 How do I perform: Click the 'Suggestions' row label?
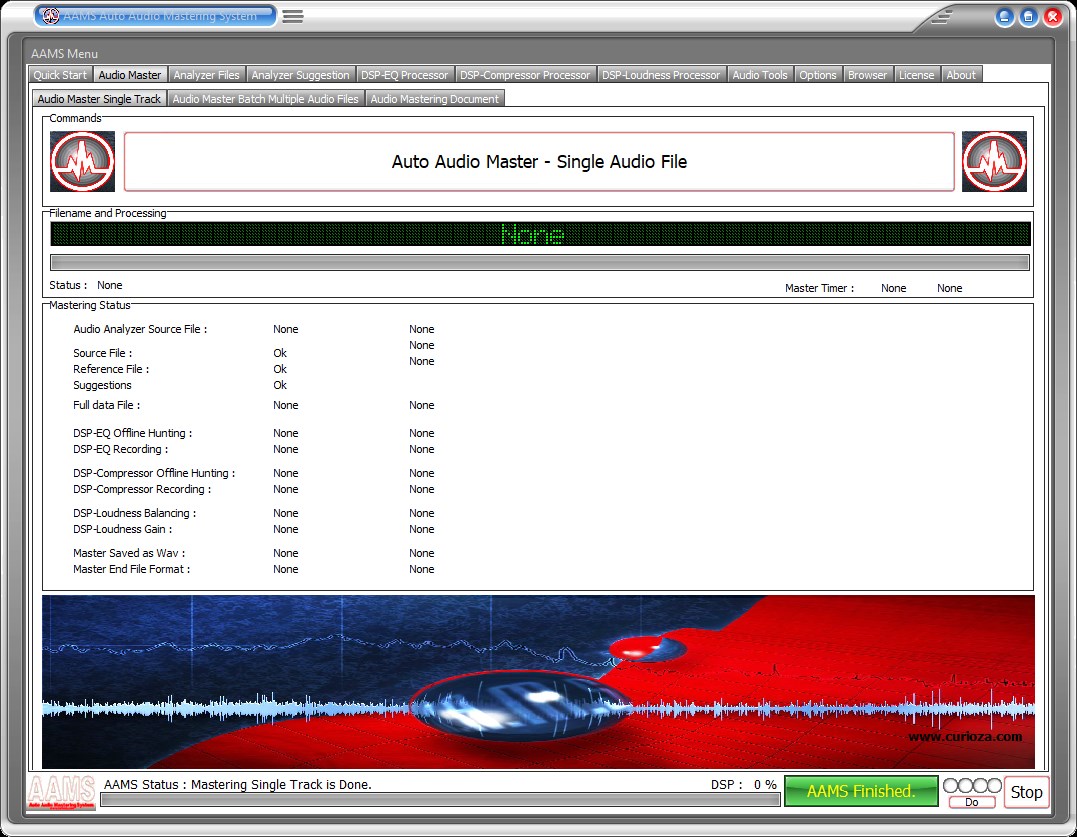102,385
